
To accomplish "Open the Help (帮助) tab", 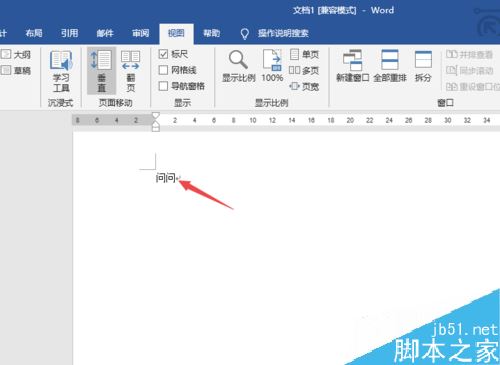I will point(212,33).
